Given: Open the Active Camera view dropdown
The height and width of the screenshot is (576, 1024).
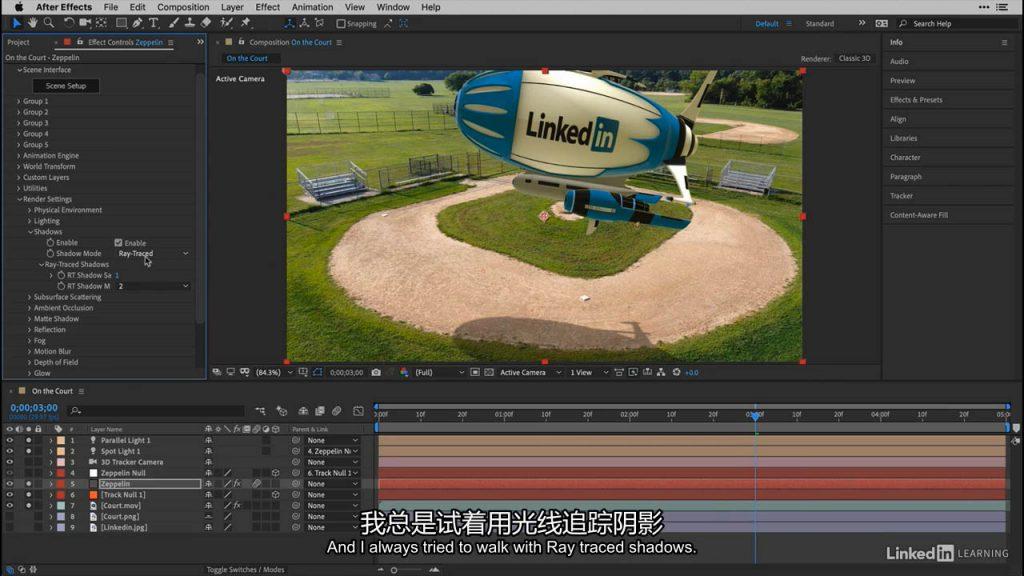Looking at the screenshot, I should [x=530, y=372].
